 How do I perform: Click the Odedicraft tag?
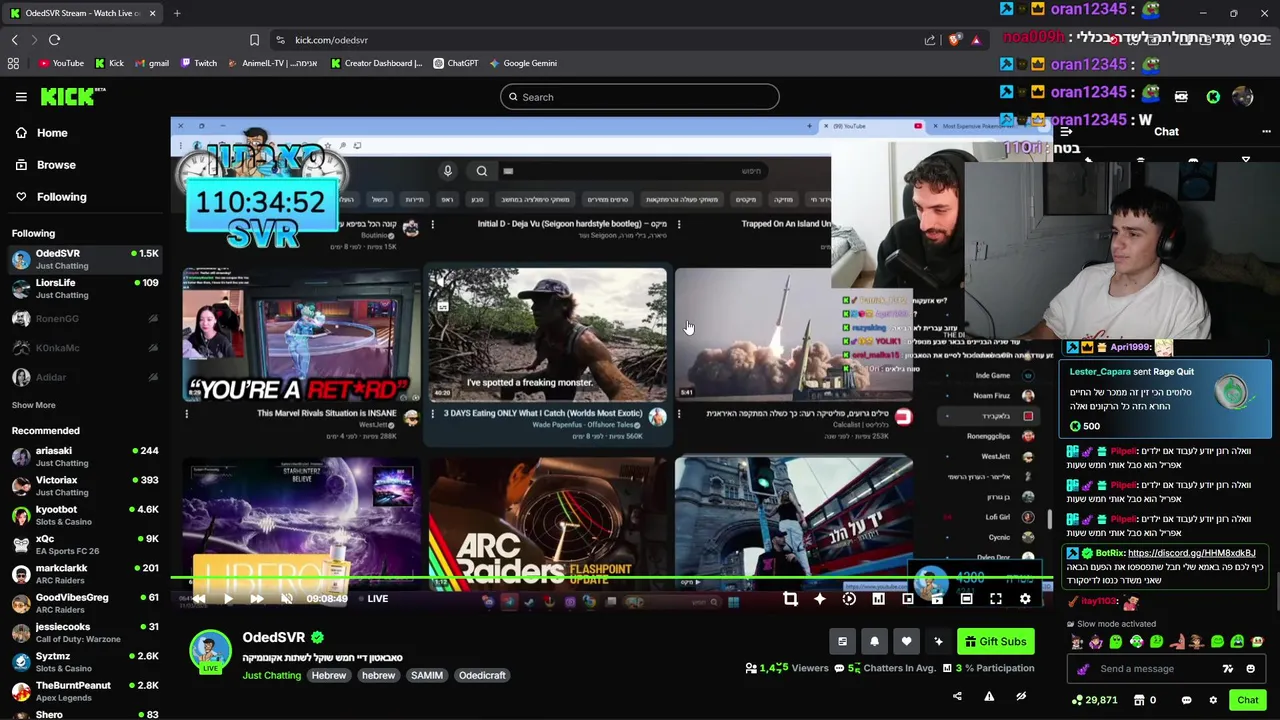pos(482,675)
